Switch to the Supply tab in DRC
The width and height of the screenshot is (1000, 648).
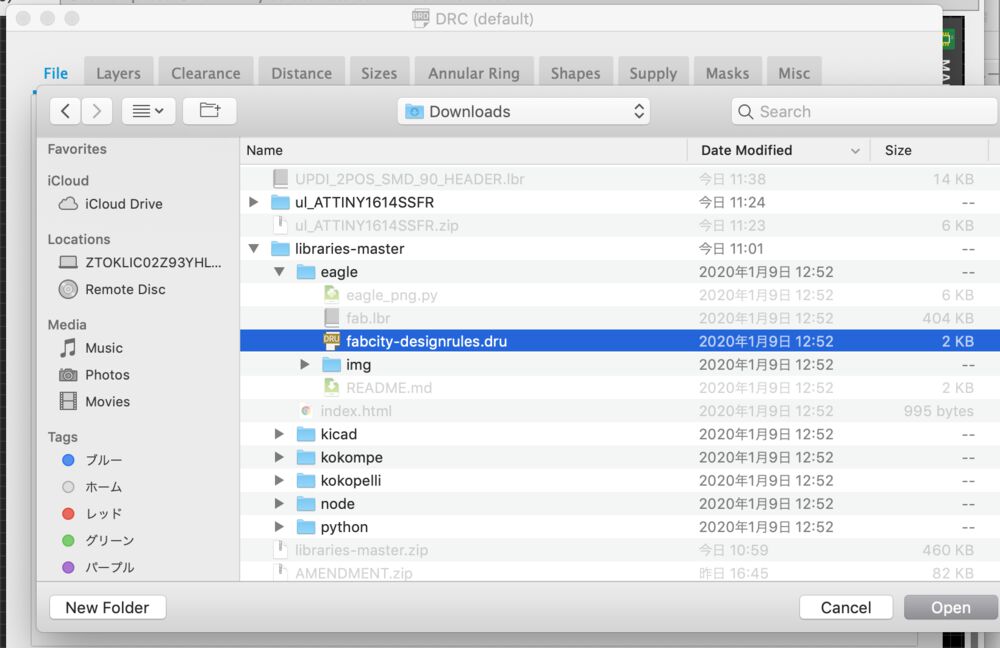pyautogui.click(x=654, y=73)
